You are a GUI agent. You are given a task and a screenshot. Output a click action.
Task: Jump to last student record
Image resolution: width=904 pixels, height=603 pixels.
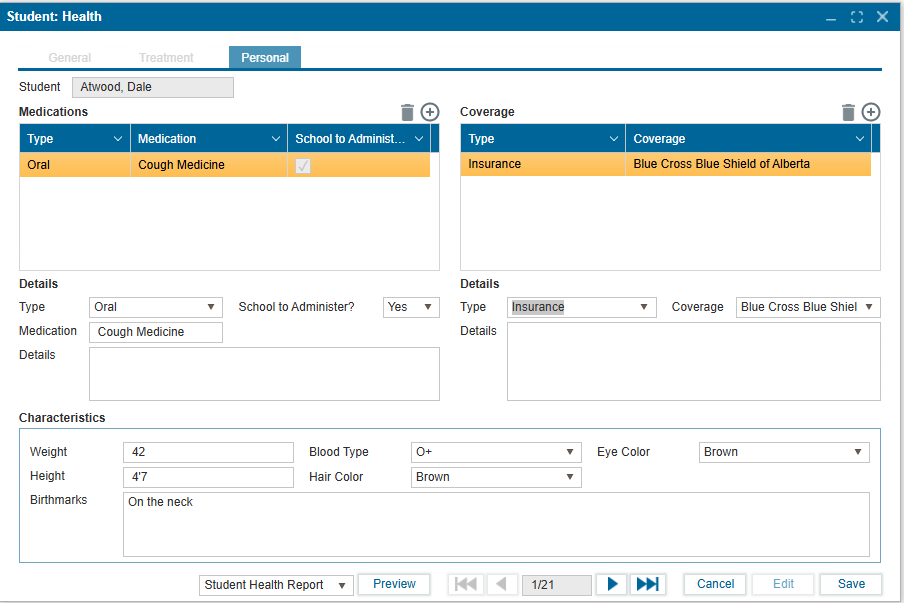[648, 584]
